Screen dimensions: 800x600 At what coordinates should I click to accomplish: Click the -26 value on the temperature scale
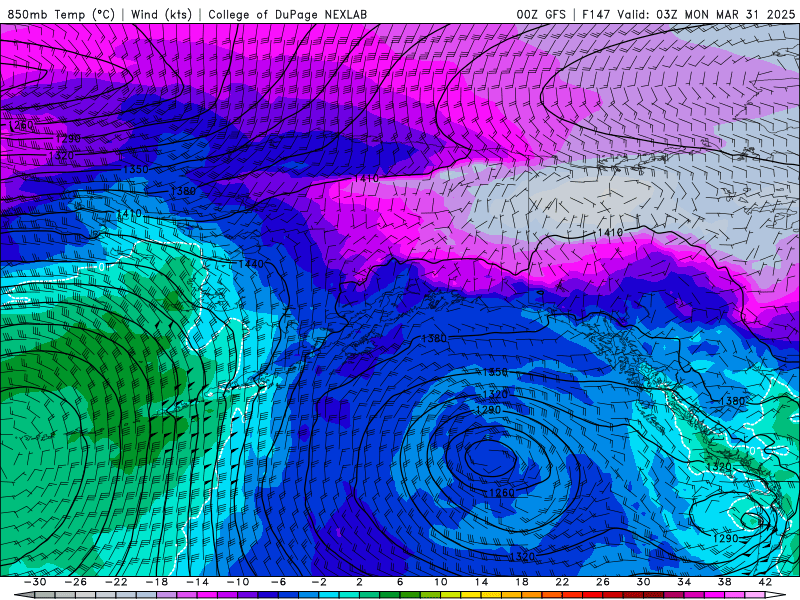(x=76, y=582)
